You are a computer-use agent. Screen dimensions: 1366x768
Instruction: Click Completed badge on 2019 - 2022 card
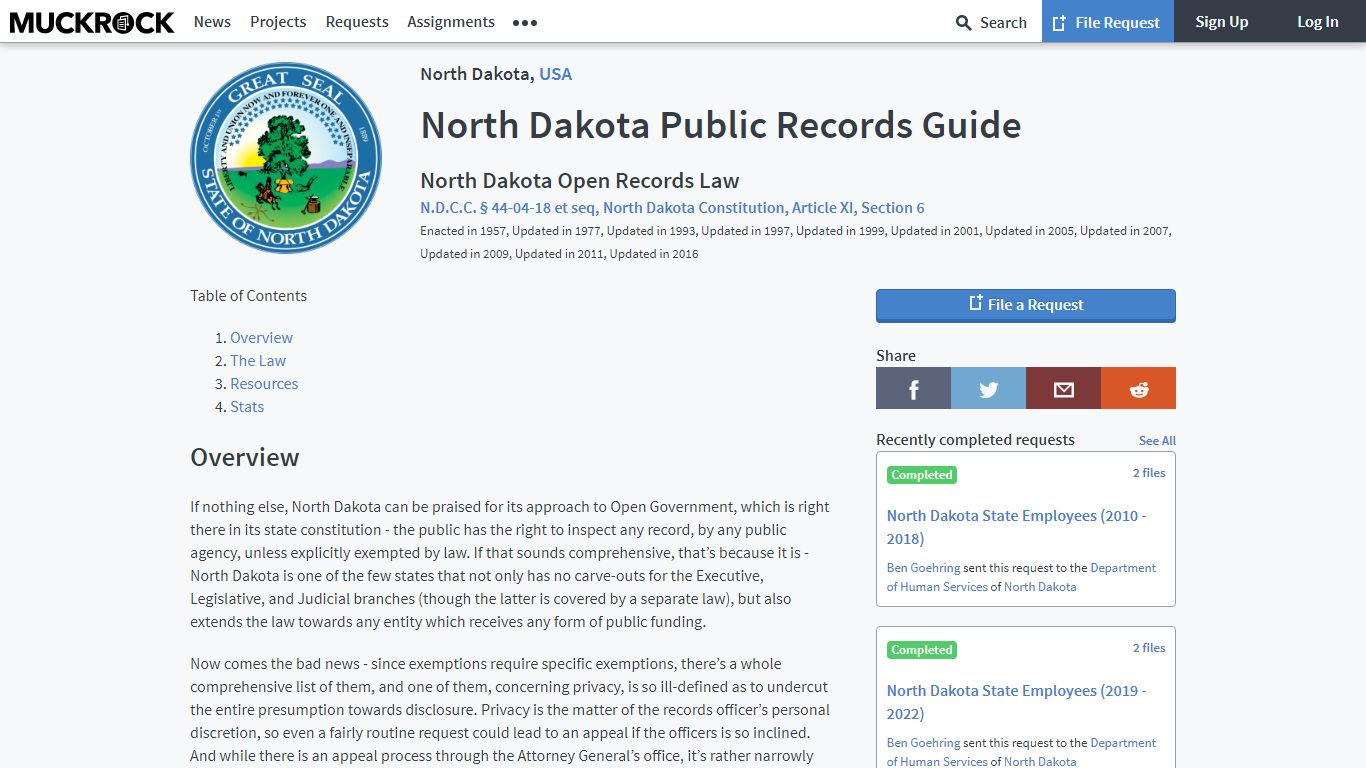point(922,650)
